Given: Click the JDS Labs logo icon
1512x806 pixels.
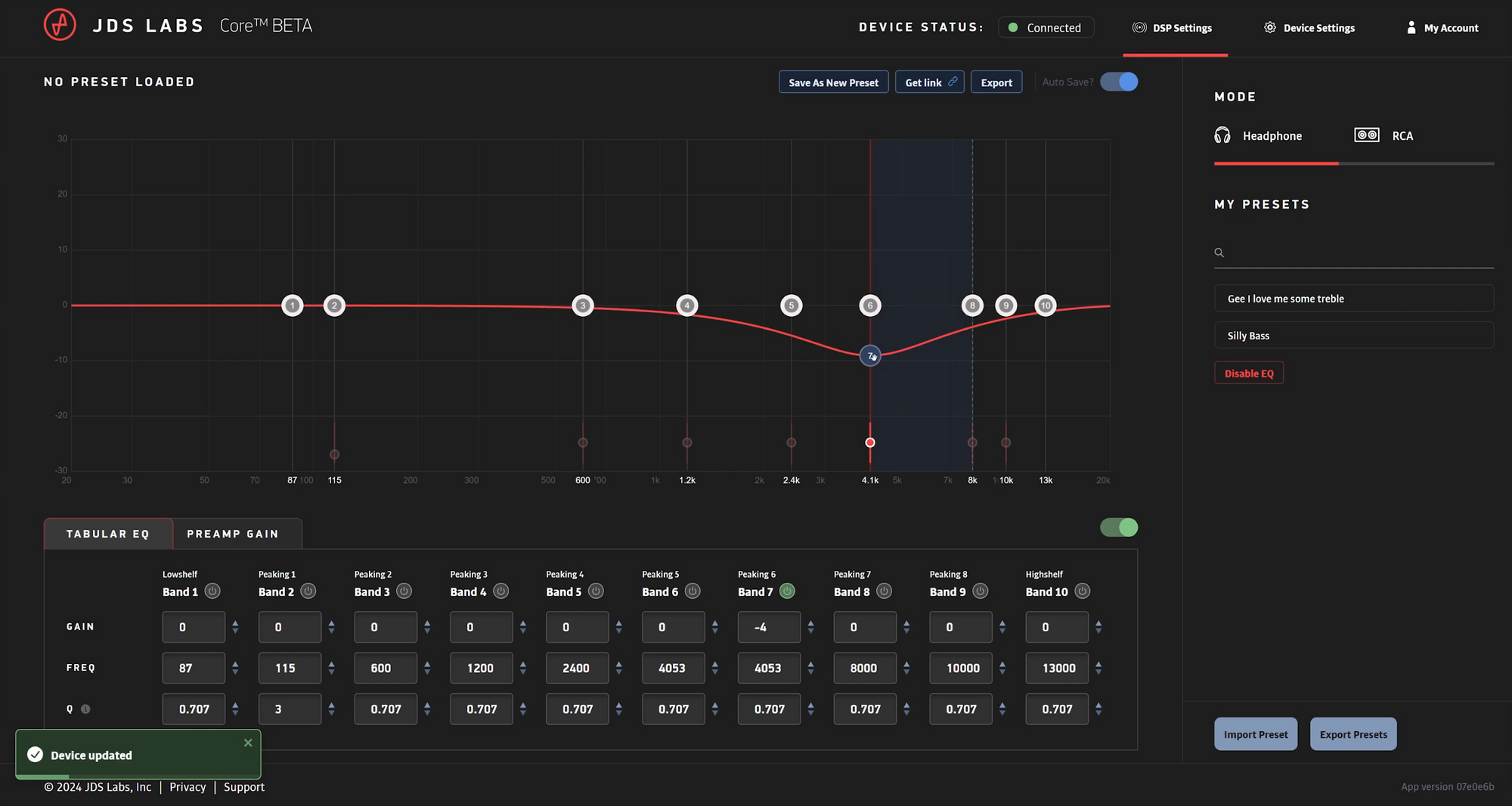Looking at the screenshot, I should tap(60, 25).
